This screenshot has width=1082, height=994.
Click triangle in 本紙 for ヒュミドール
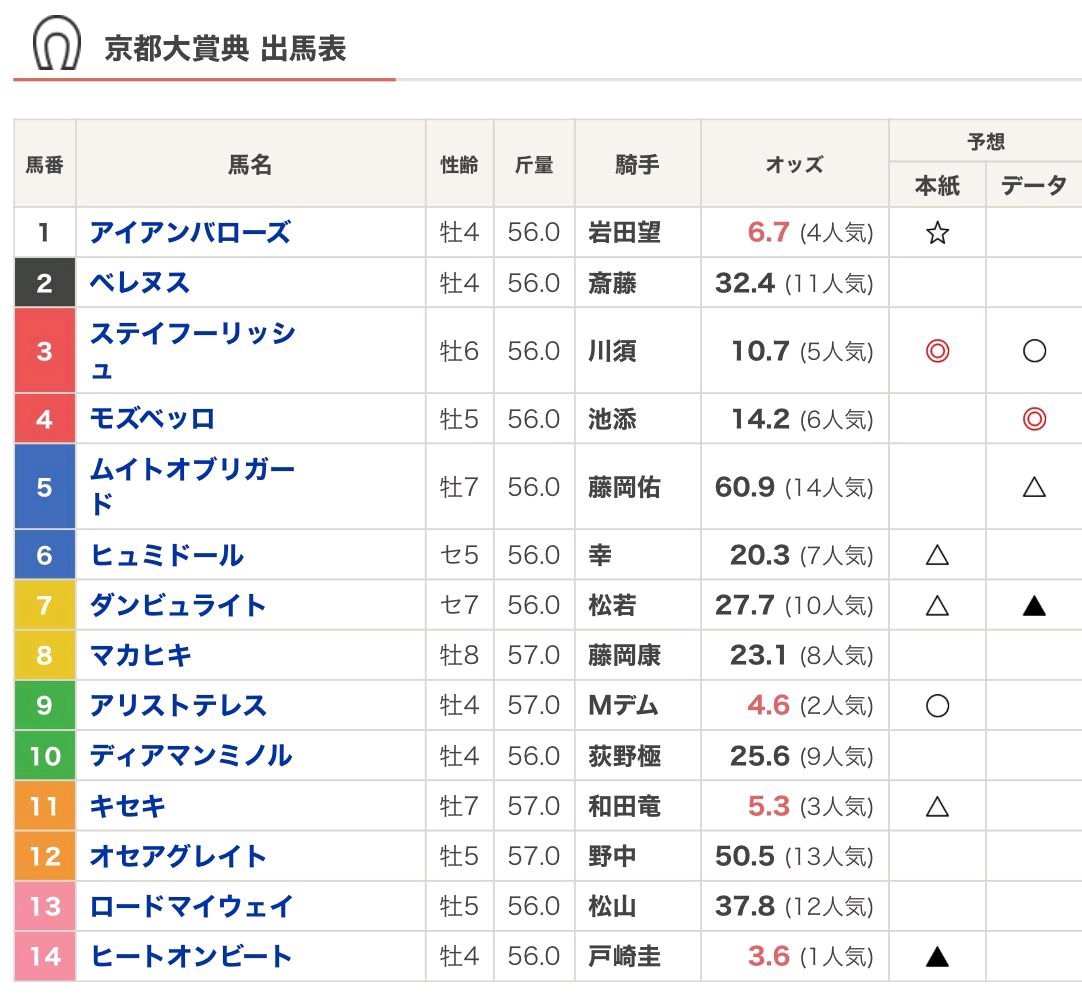click(x=937, y=555)
